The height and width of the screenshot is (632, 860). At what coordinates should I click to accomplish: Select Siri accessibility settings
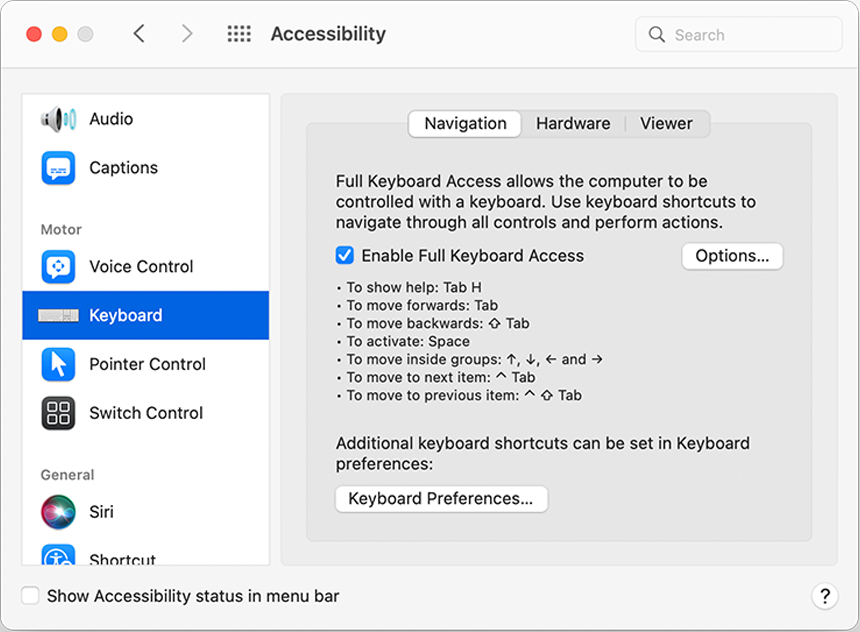coord(101,512)
